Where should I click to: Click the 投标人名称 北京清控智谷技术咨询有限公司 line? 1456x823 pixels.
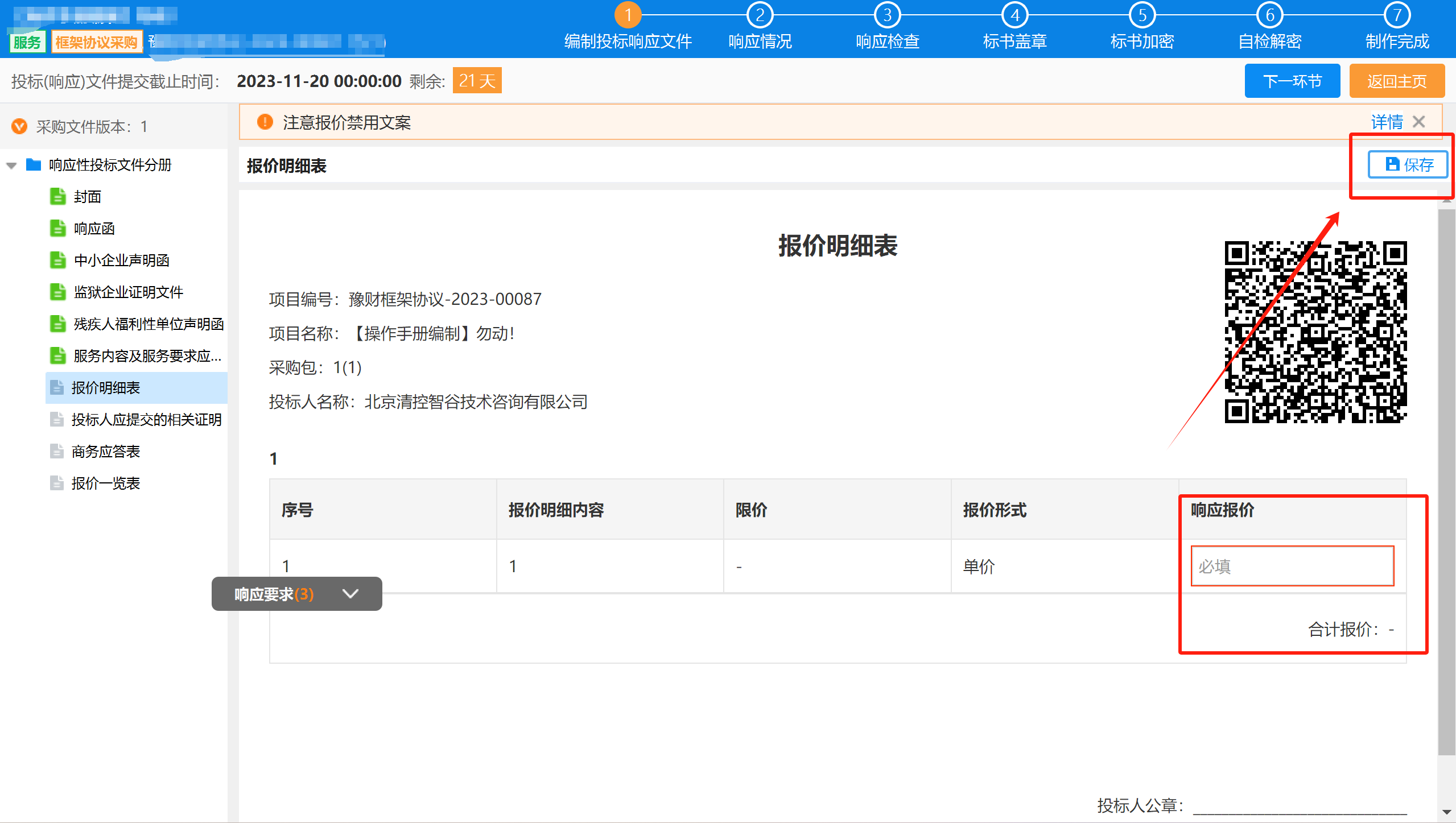pyautogui.click(x=428, y=402)
